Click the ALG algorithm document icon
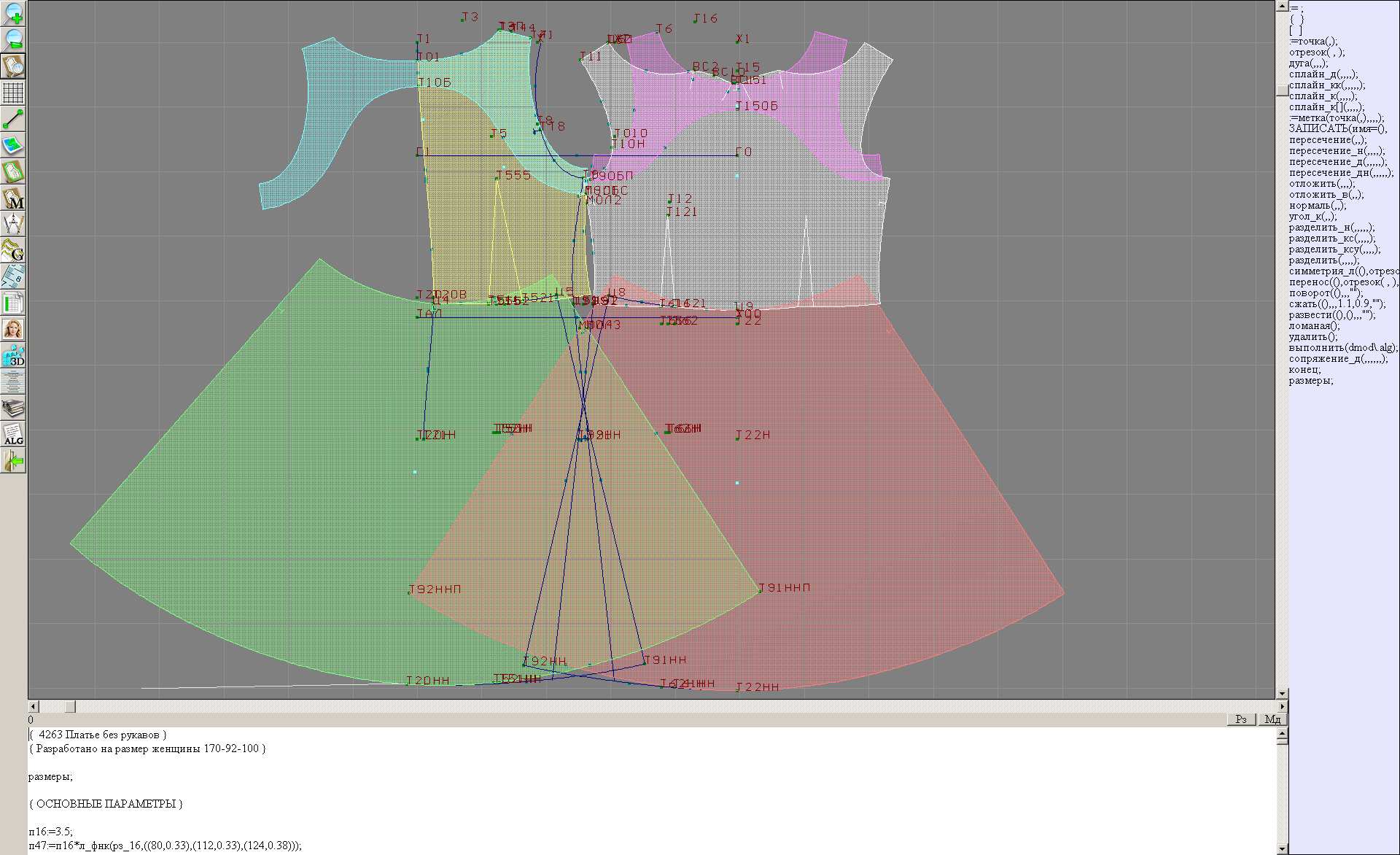 pyautogui.click(x=13, y=435)
